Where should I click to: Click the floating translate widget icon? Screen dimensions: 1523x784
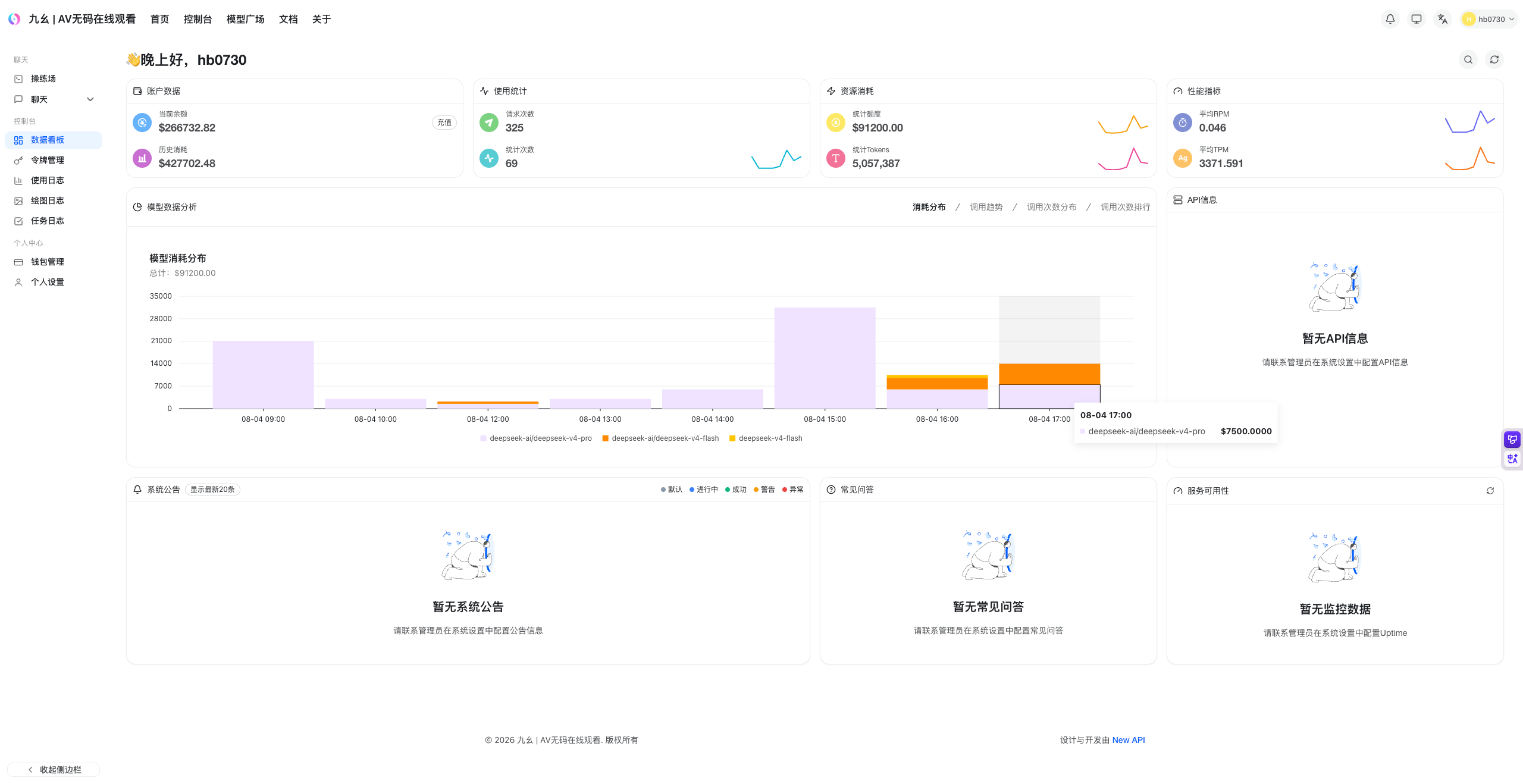[1512, 459]
